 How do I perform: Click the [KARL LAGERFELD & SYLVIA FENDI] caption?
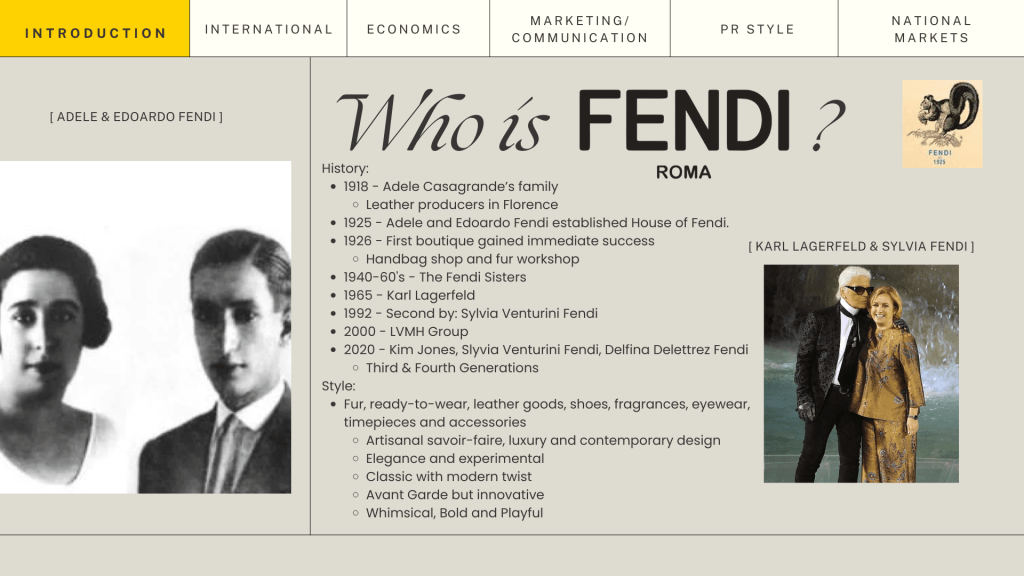click(x=861, y=246)
